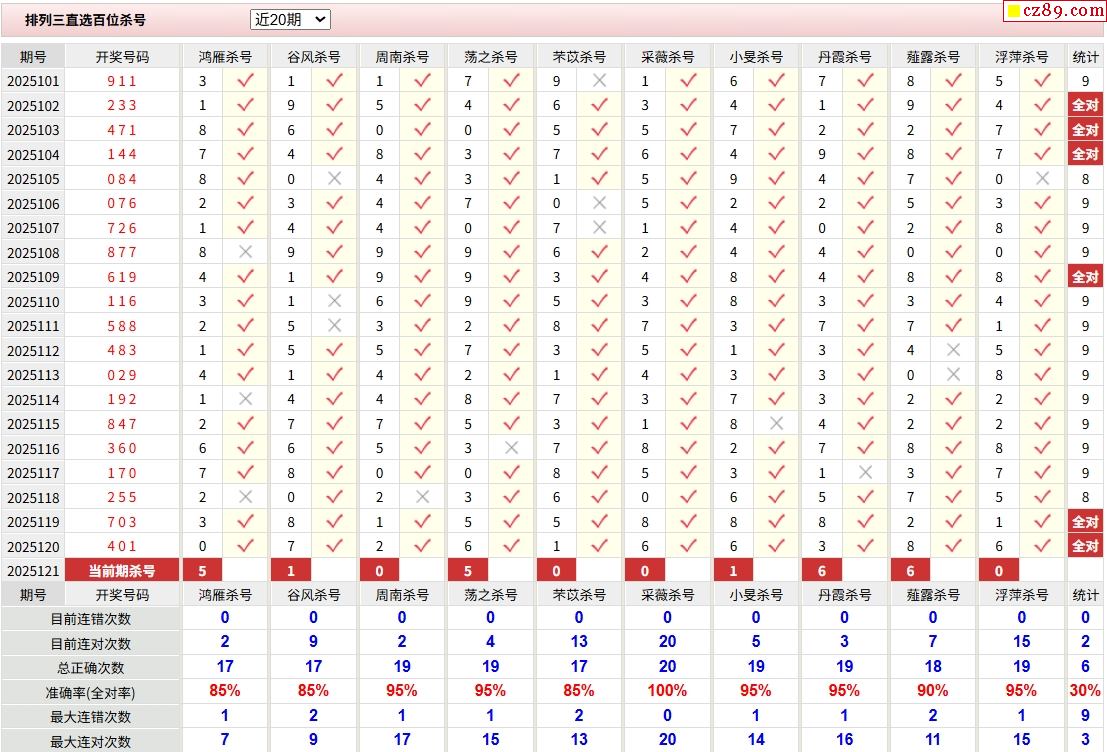Click the X mark for 鸿雁杀号 in row 2025118
The image size is (1107, 752).
pos(246,497)
